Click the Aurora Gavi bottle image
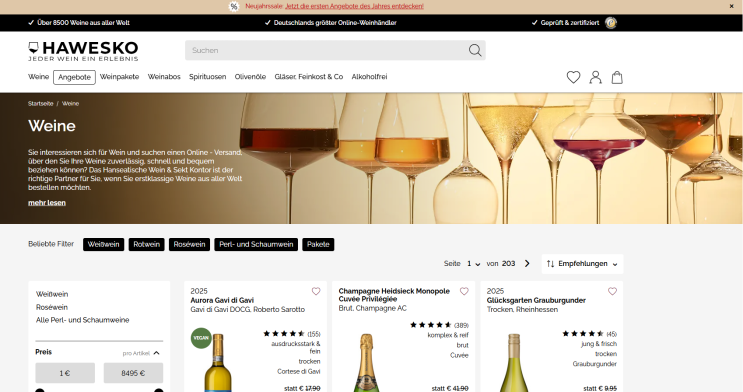 [x=218, y=363]
